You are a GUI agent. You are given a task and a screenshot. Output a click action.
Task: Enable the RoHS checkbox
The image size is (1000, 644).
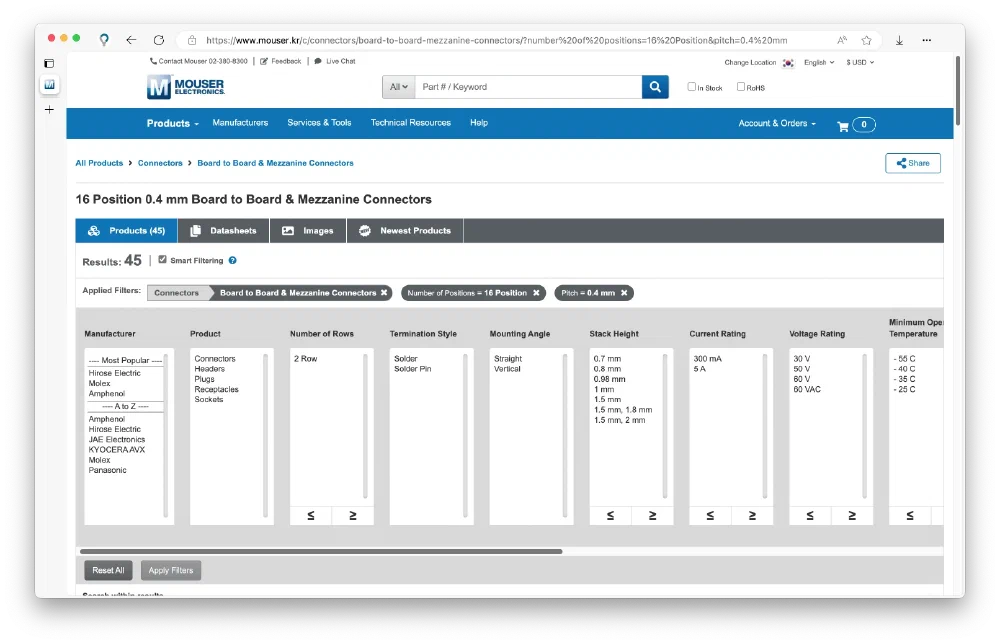tap(741, 87)
